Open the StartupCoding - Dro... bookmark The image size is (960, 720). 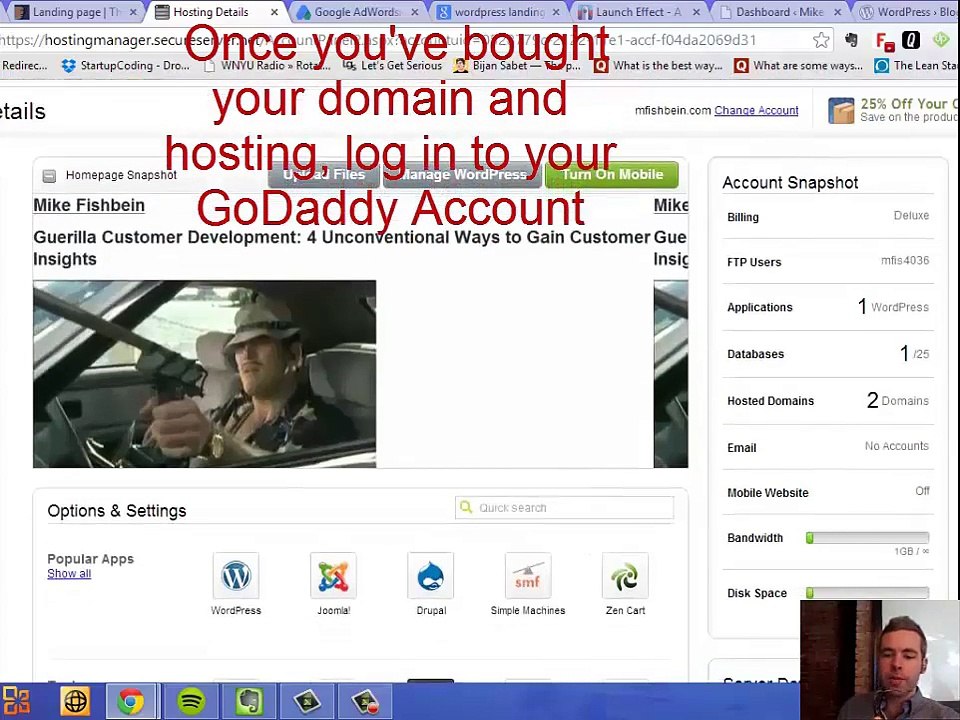tap(127, 66)
